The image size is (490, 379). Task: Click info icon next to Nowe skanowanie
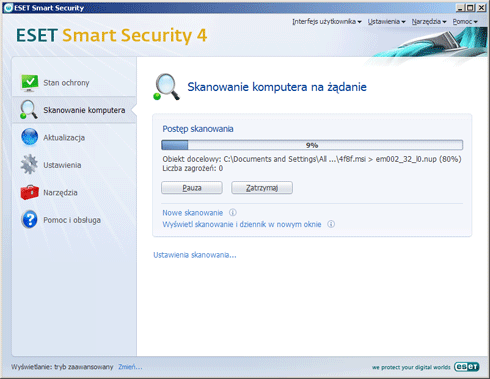(x=233, y=212)
